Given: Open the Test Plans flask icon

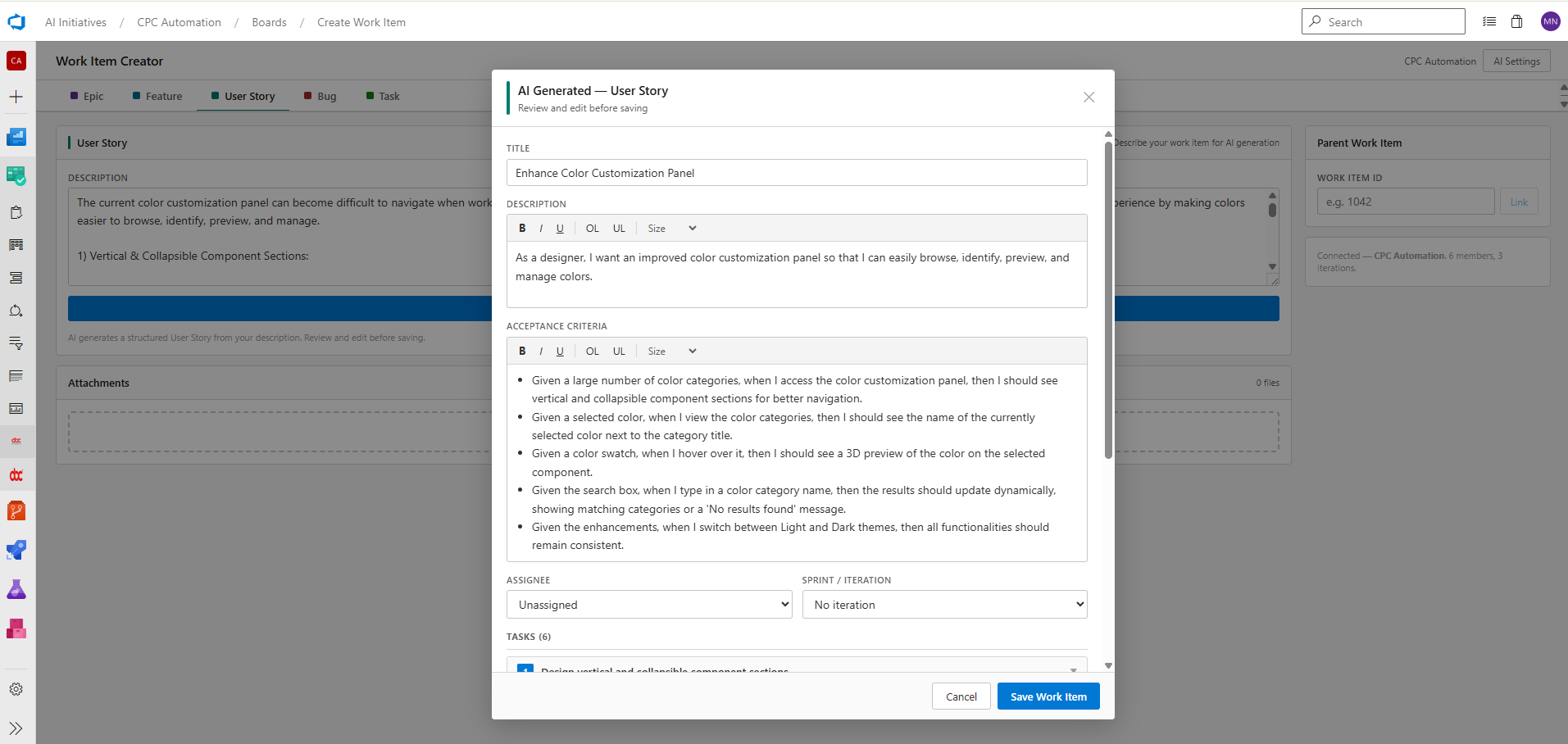Looking at the screenshot, I should [16, 589].
